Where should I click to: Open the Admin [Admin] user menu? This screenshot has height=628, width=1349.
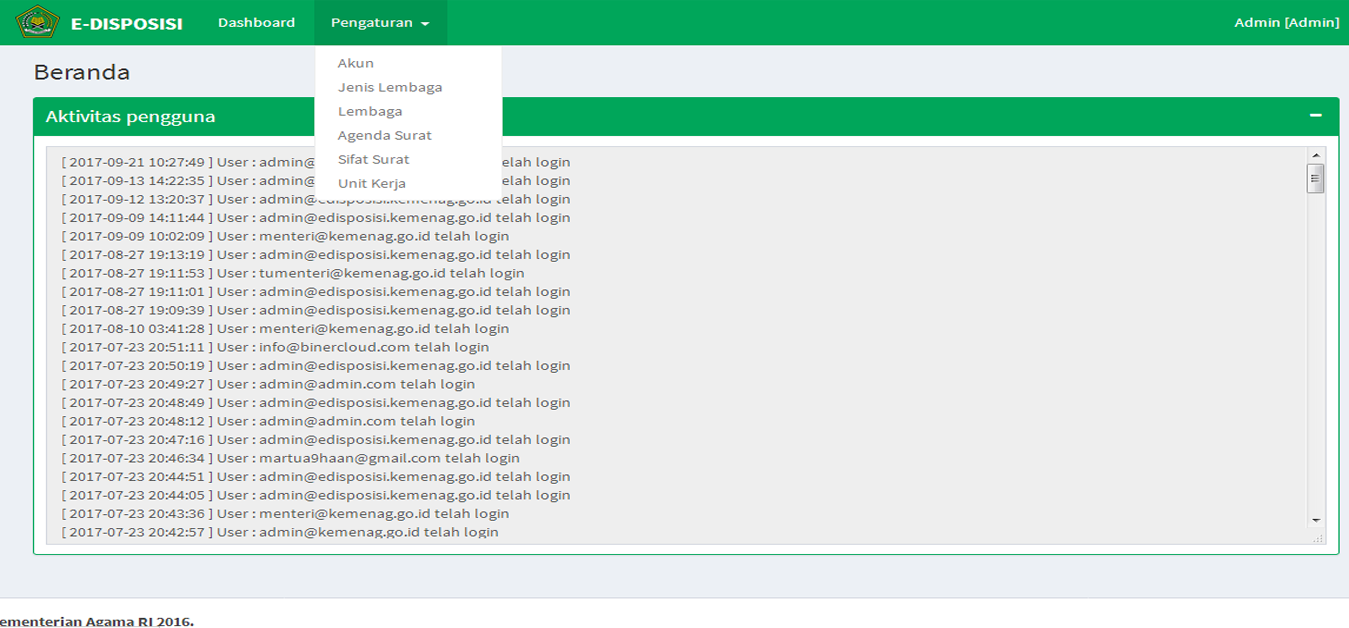click(x=1286, y=23)
